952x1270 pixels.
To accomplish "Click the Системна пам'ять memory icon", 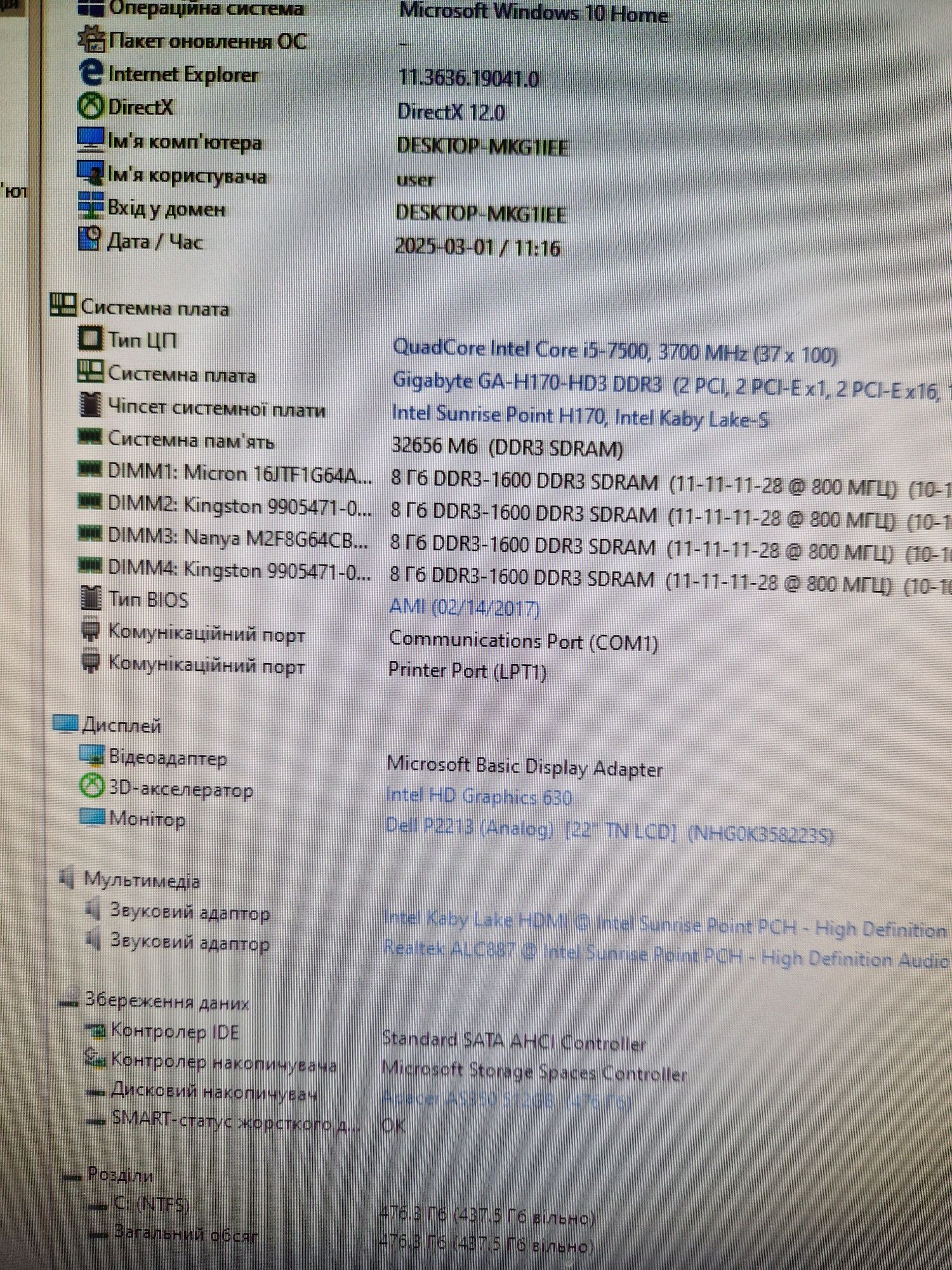I will (89, 436).
